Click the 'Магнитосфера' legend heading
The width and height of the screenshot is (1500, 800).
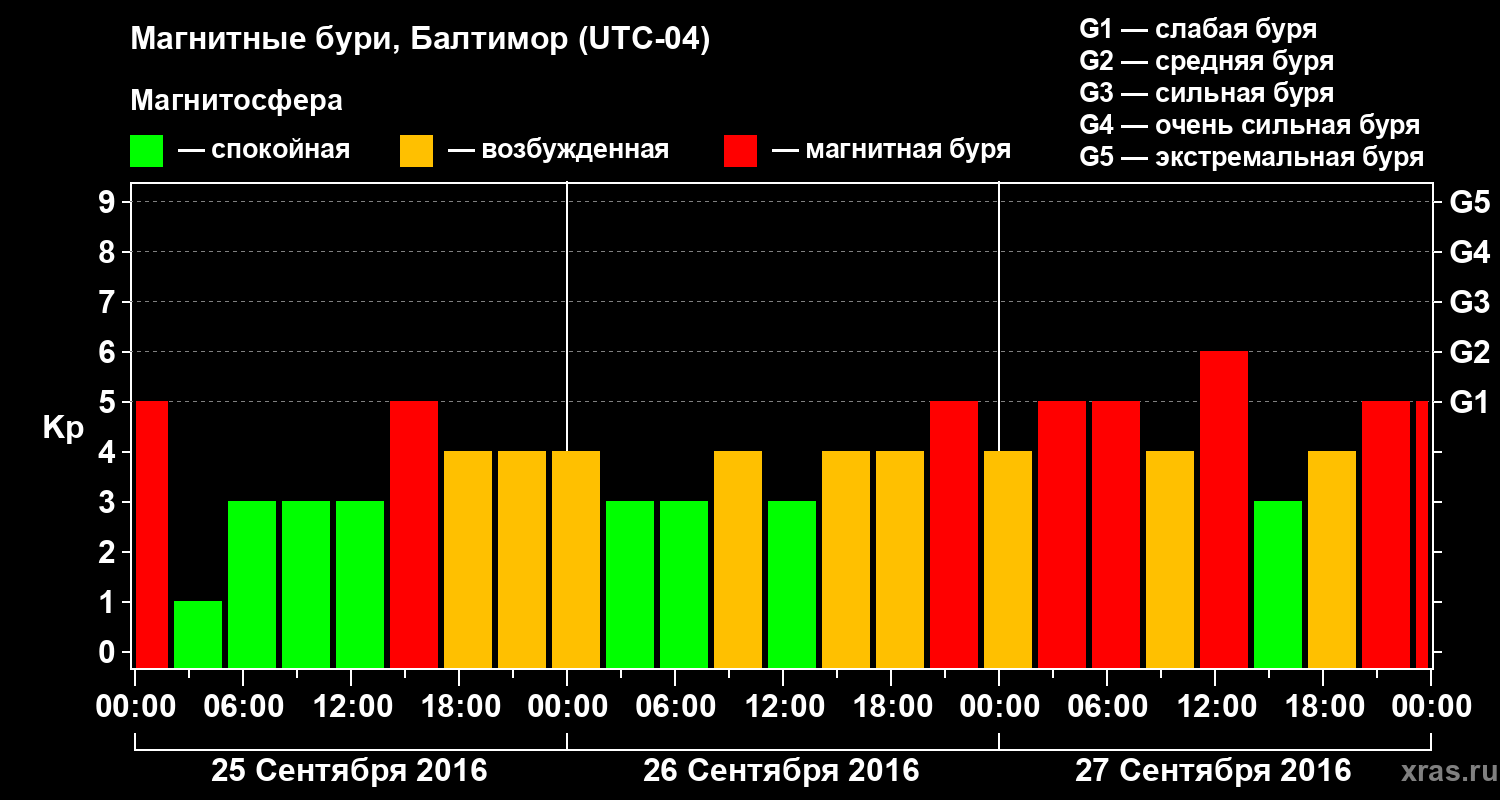[236, 101]
